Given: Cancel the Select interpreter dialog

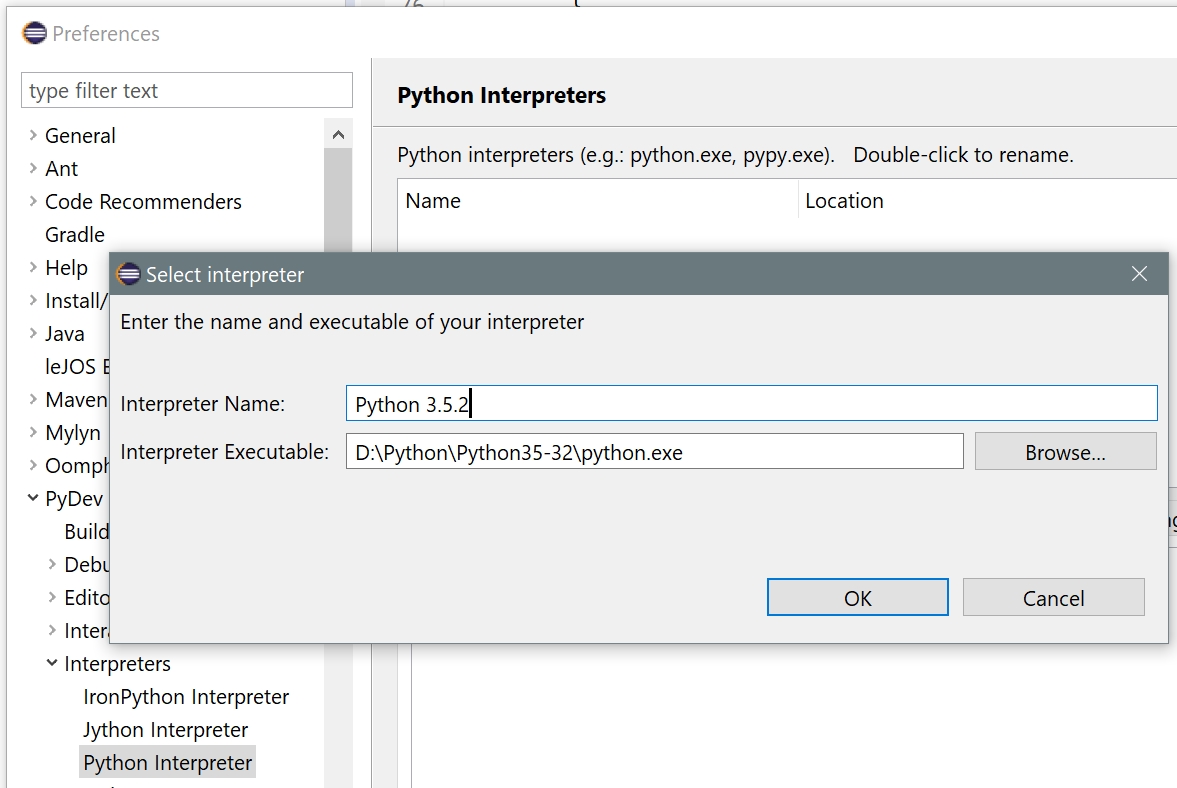Looking at the screenshot, I should [1053, 596].
